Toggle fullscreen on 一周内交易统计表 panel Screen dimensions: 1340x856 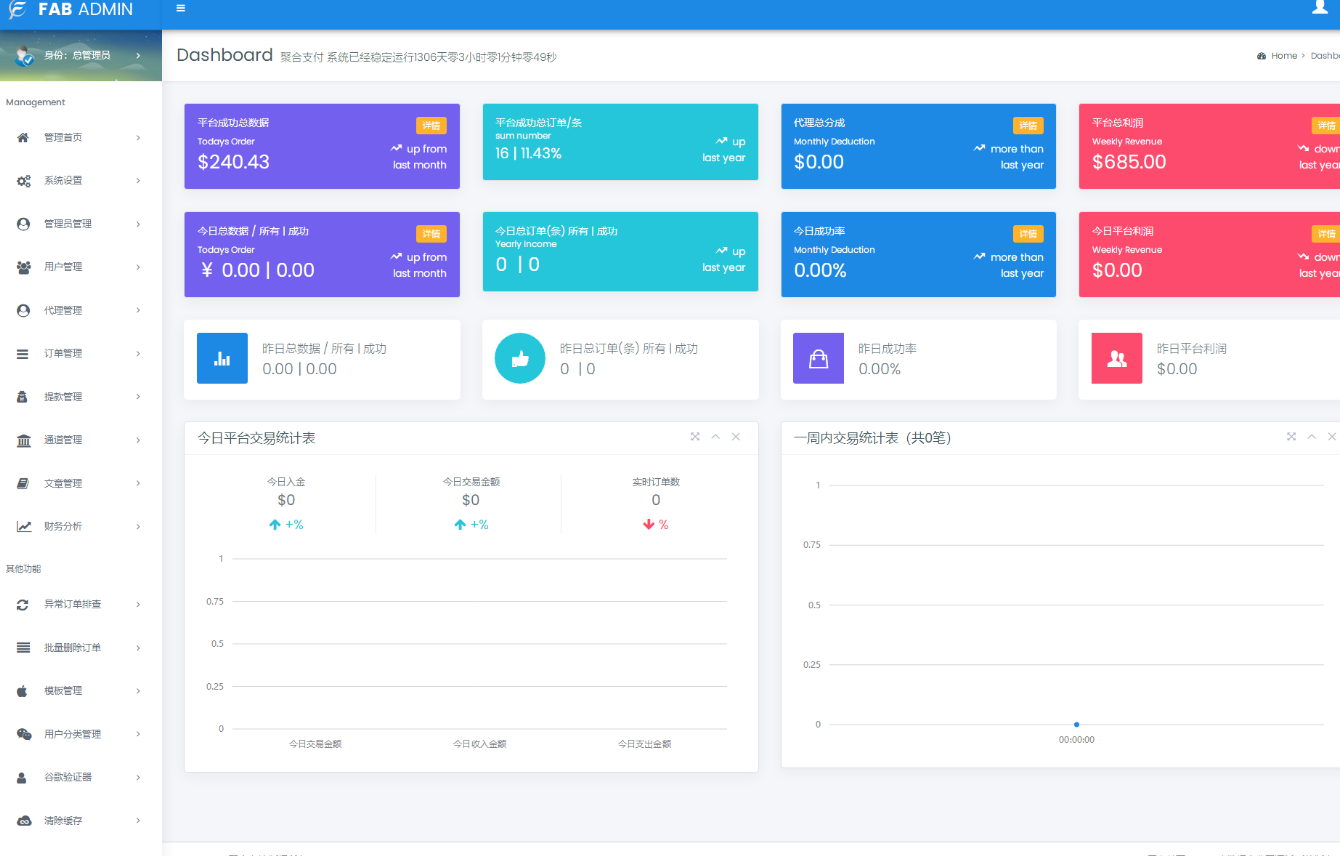(1291, 437)
